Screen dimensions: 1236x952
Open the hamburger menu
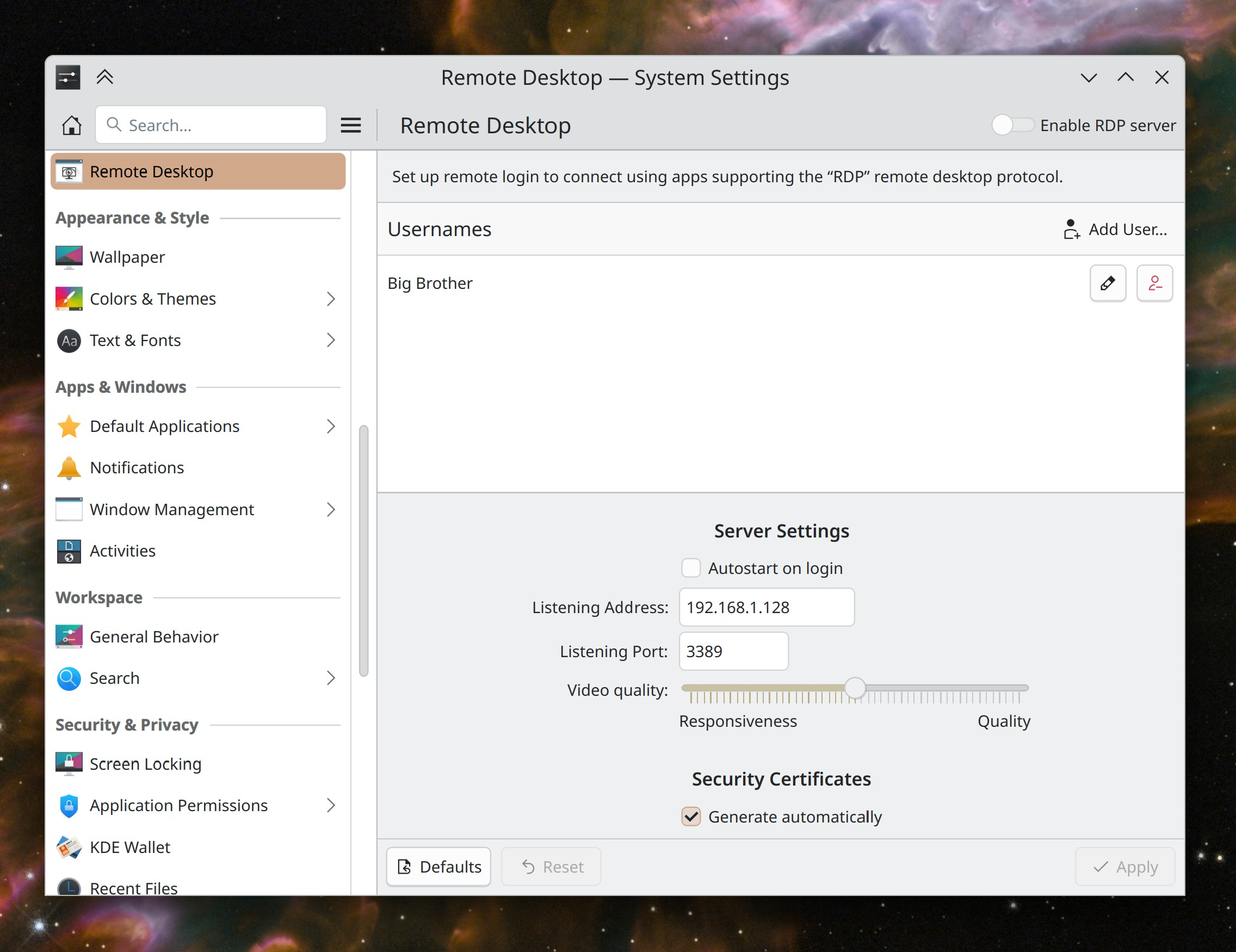(x=350, y=125)
